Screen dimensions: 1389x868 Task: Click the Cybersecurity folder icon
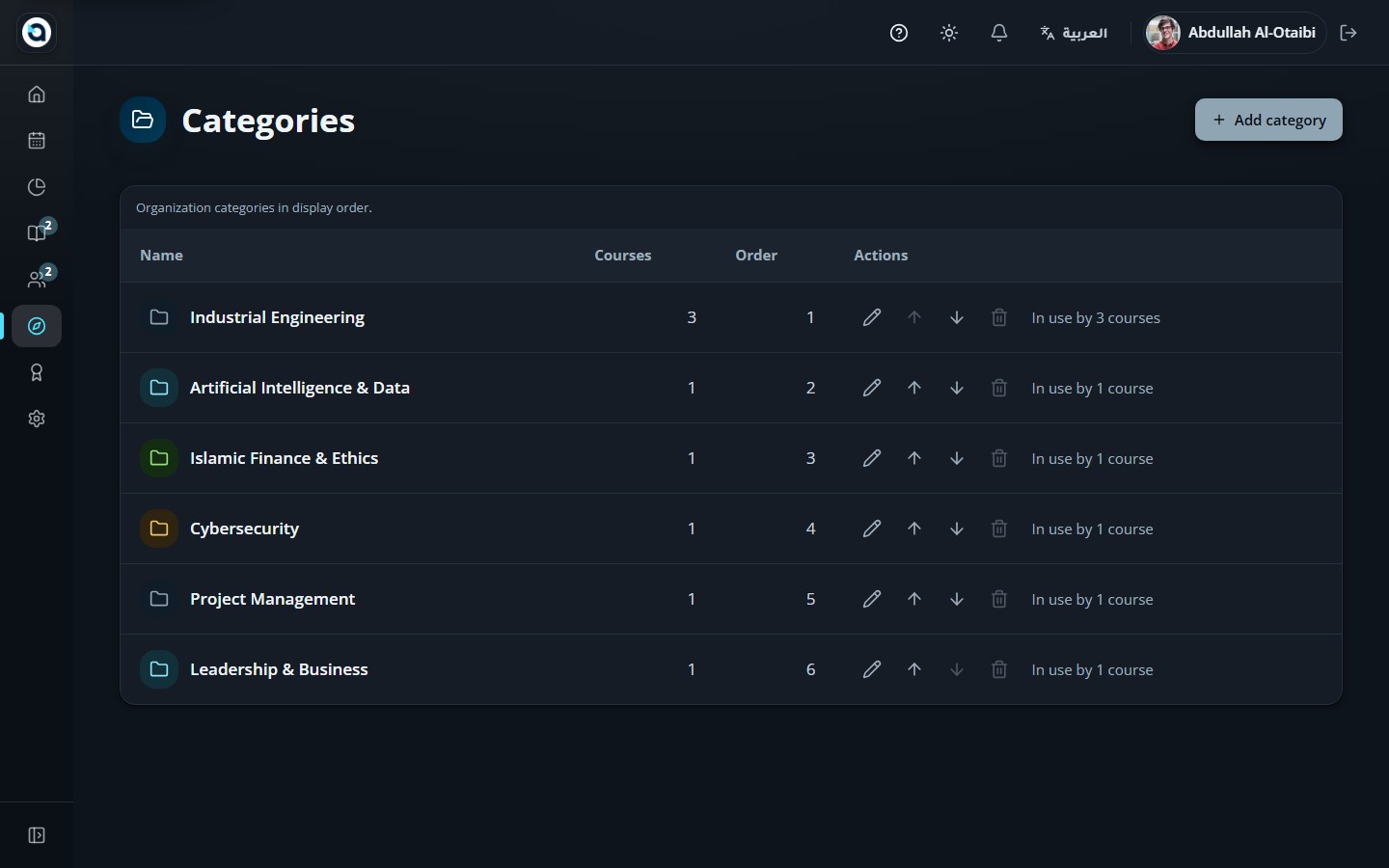(159, 529)
